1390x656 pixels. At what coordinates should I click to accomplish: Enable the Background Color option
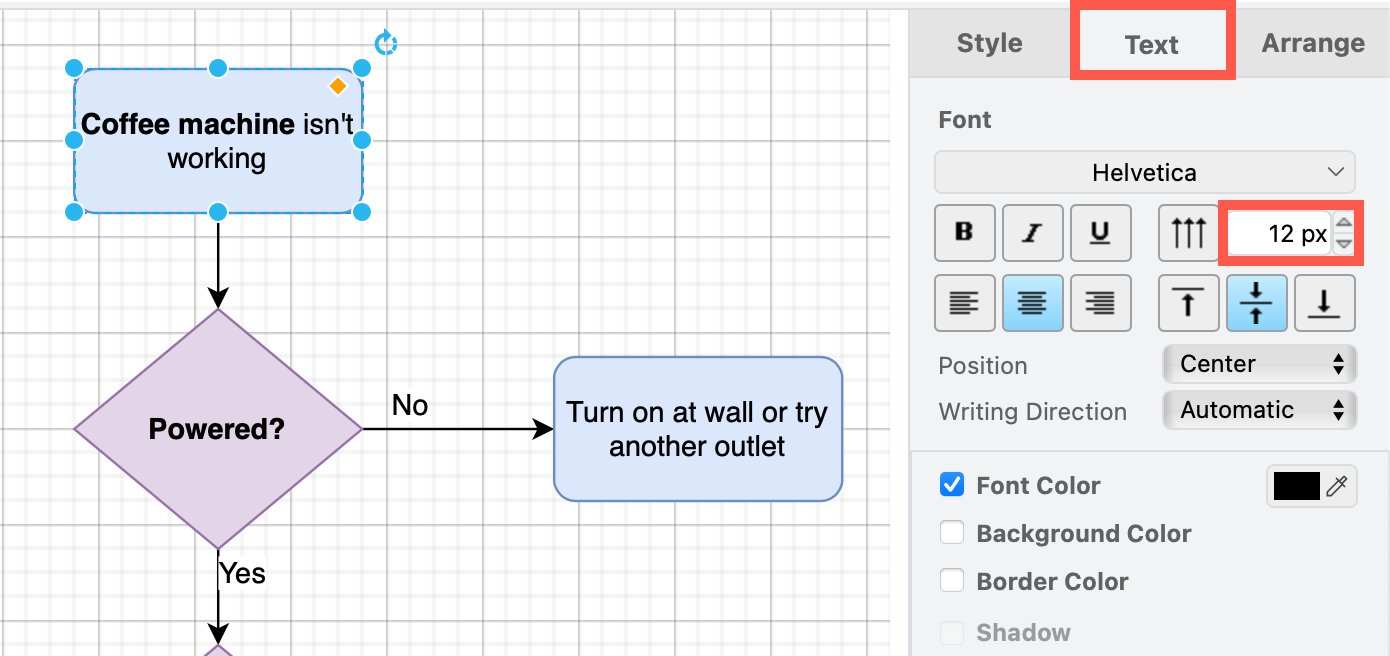pos(951,532)
